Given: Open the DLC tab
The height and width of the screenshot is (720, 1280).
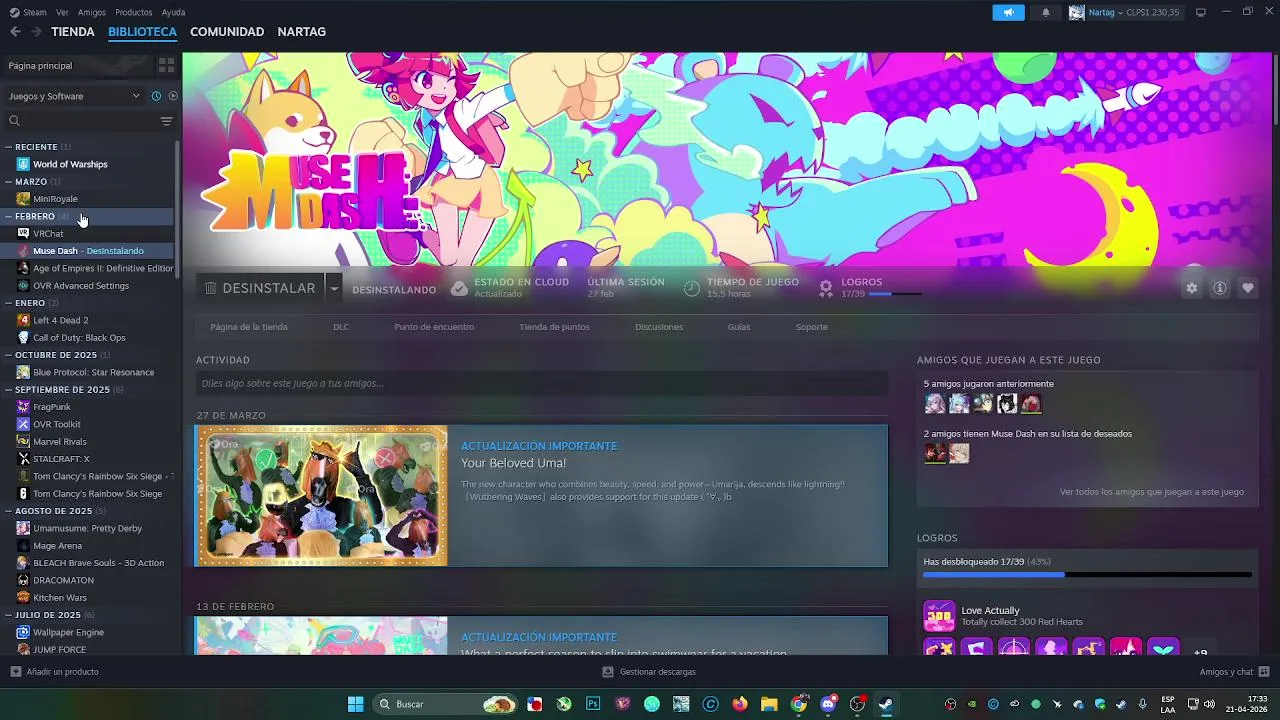Looking at the screenshot, I should pyautogui.click(x=341, y=327).
